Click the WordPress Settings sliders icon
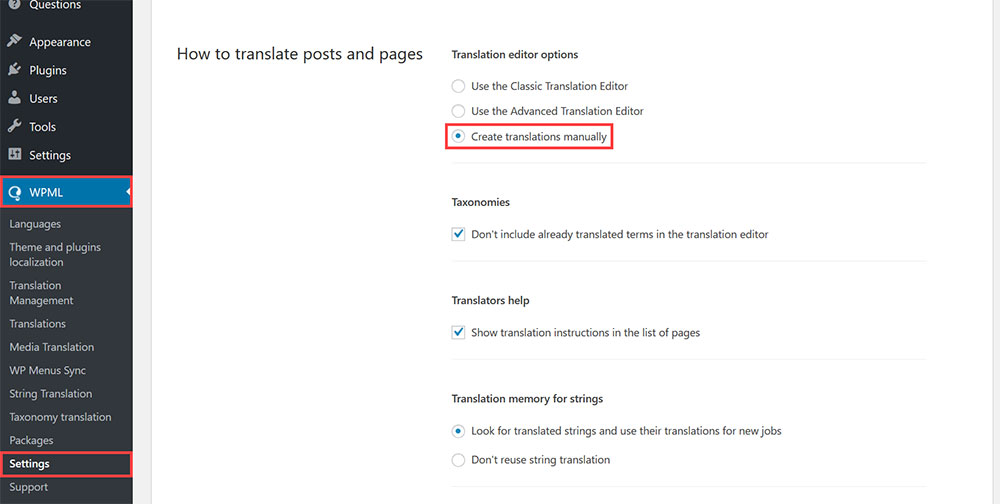Viewport: 1000px width, 504px height. pyautogui.click(x=14, y=155)
